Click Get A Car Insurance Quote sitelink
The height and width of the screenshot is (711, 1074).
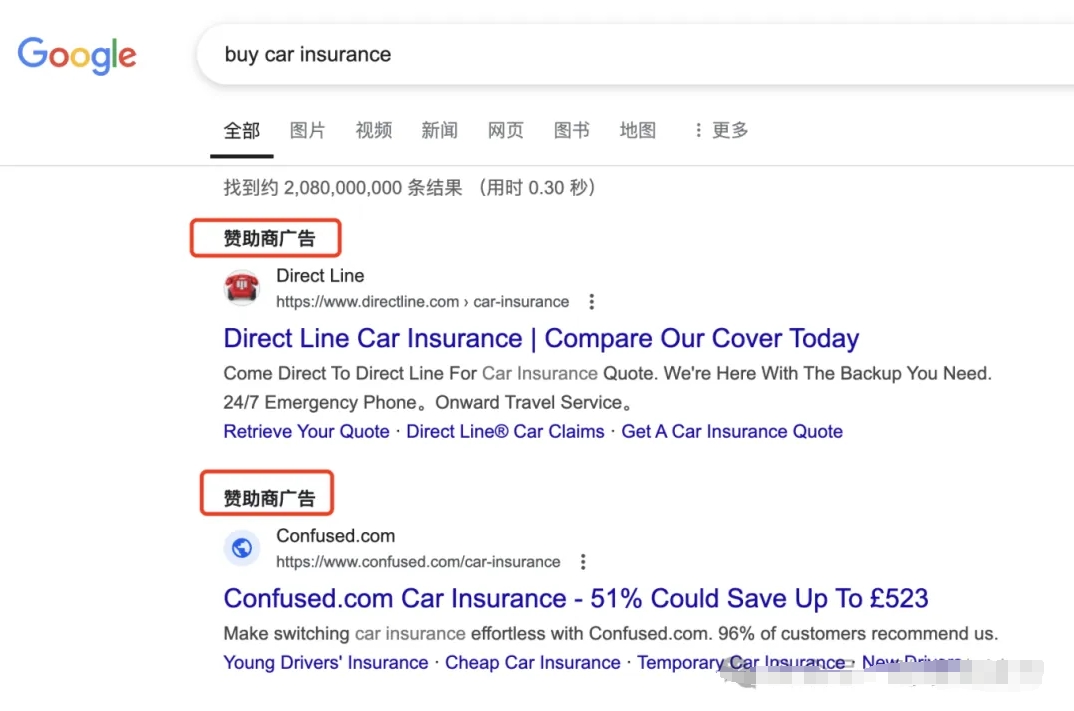732,431
